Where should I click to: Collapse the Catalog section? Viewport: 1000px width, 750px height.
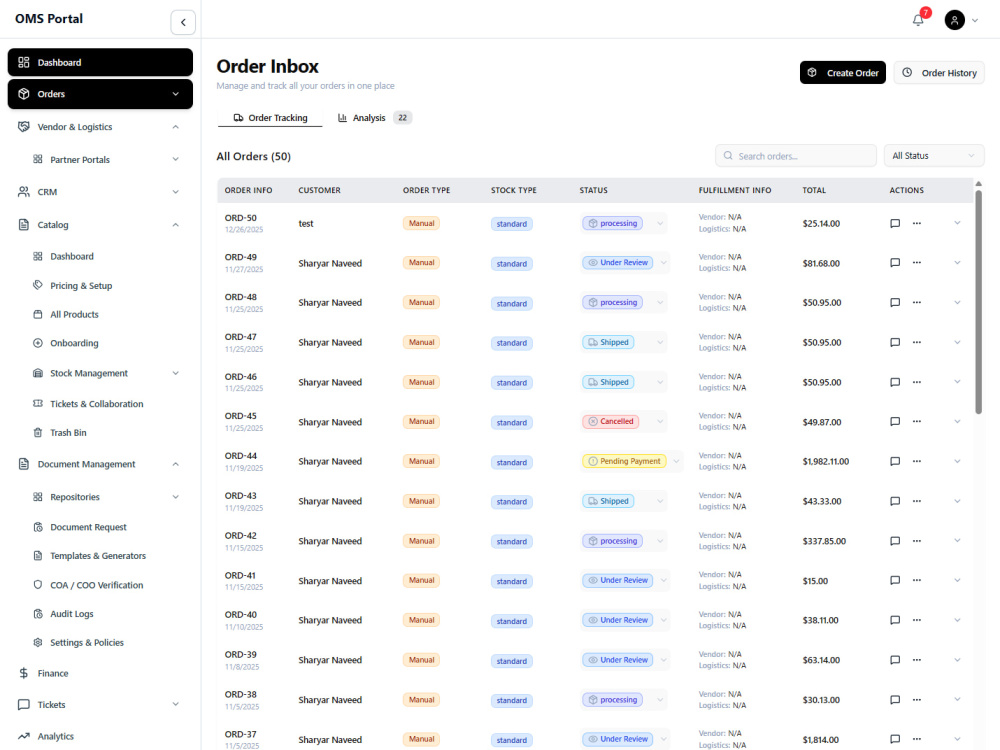coord(175,225)
